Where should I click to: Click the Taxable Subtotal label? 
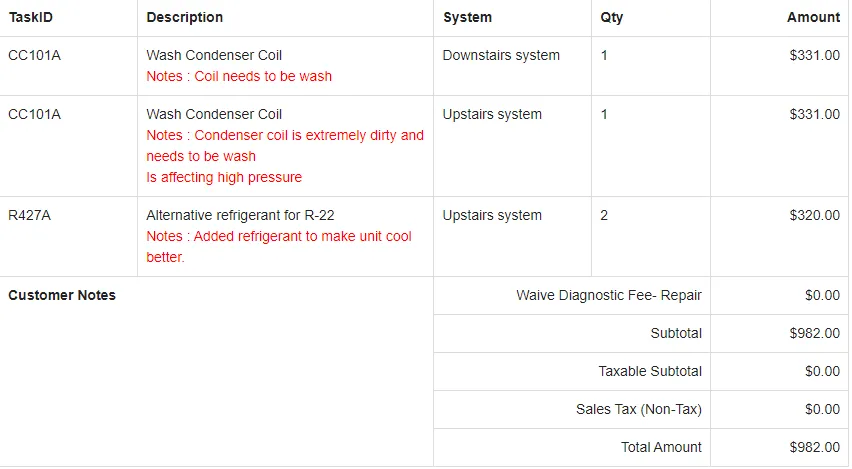pyautogui.click(x=650, y=371)
